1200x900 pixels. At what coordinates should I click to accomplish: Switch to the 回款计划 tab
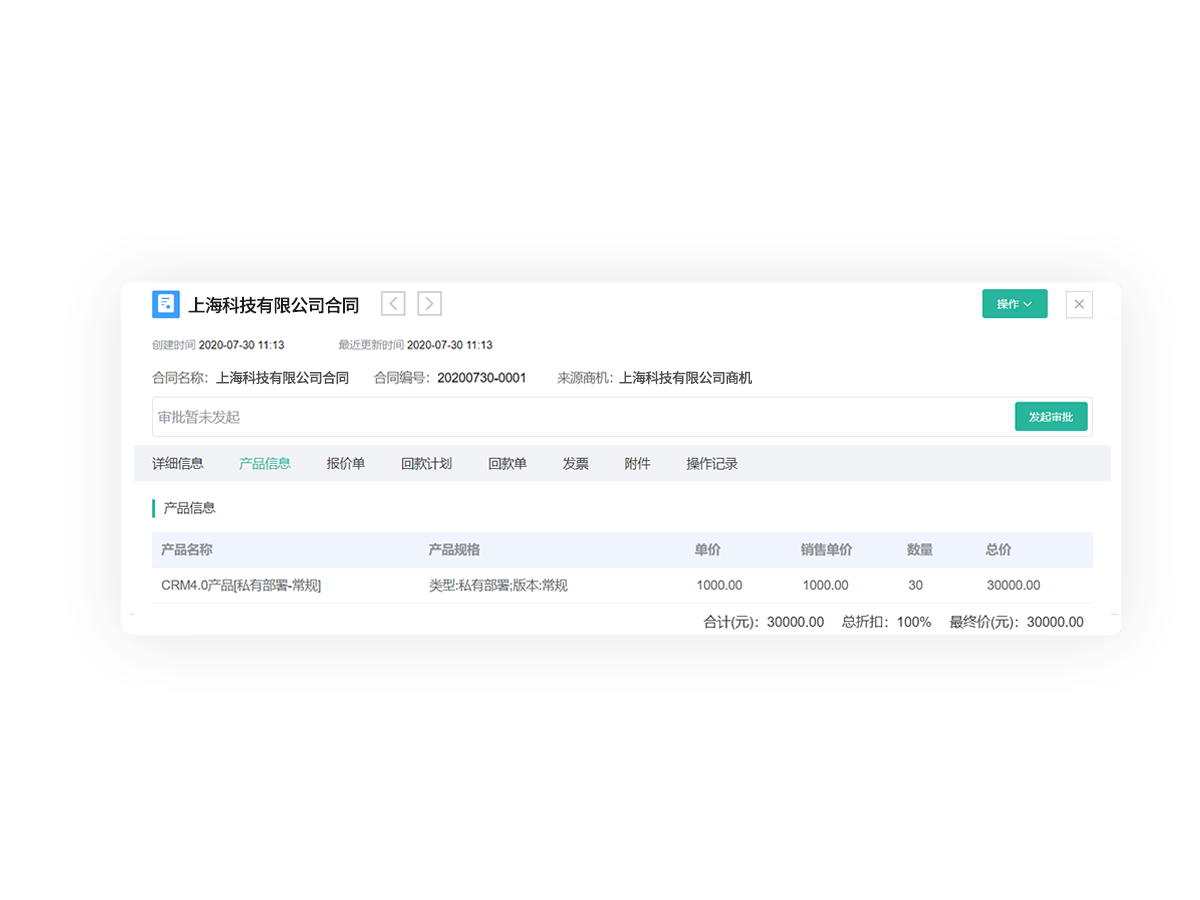(x=427, y=464)
